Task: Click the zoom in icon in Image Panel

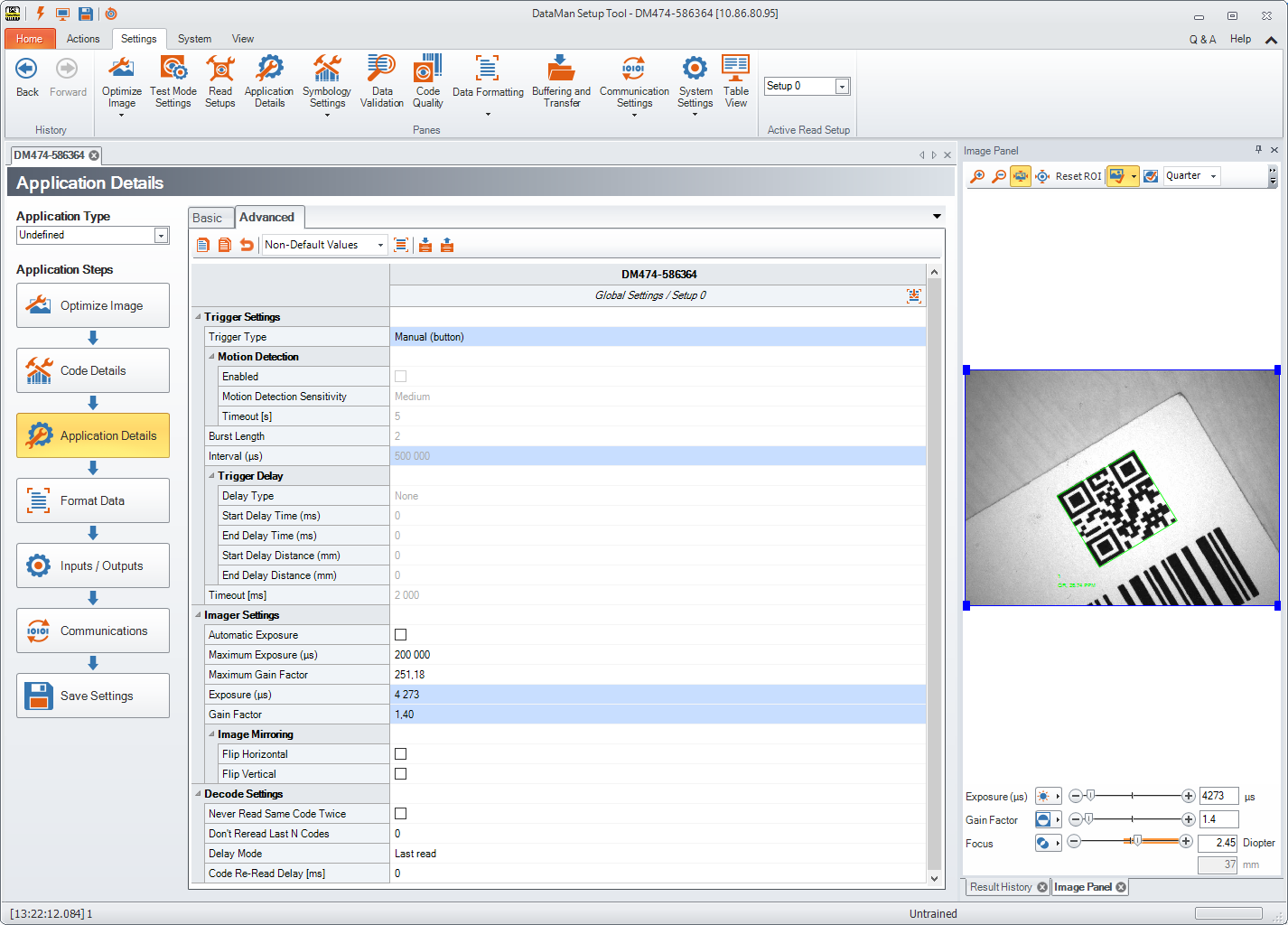Action: (x=977, y=176)
